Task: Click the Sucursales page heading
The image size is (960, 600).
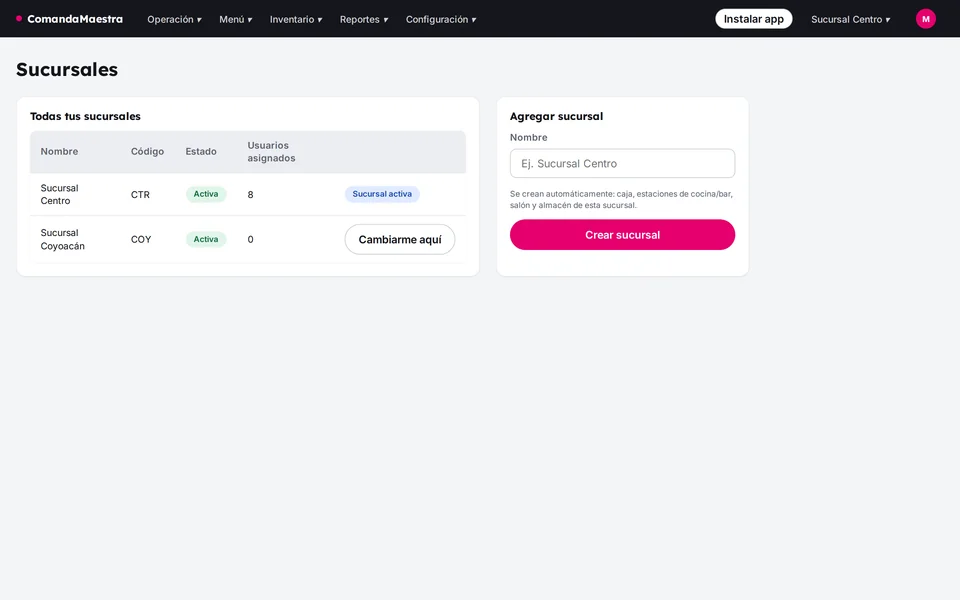Action: point(67,70)
